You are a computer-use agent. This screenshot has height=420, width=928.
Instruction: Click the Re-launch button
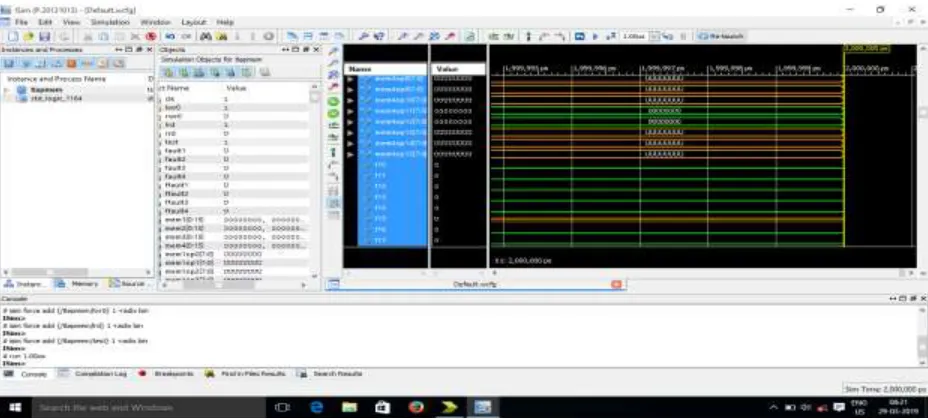720,36
